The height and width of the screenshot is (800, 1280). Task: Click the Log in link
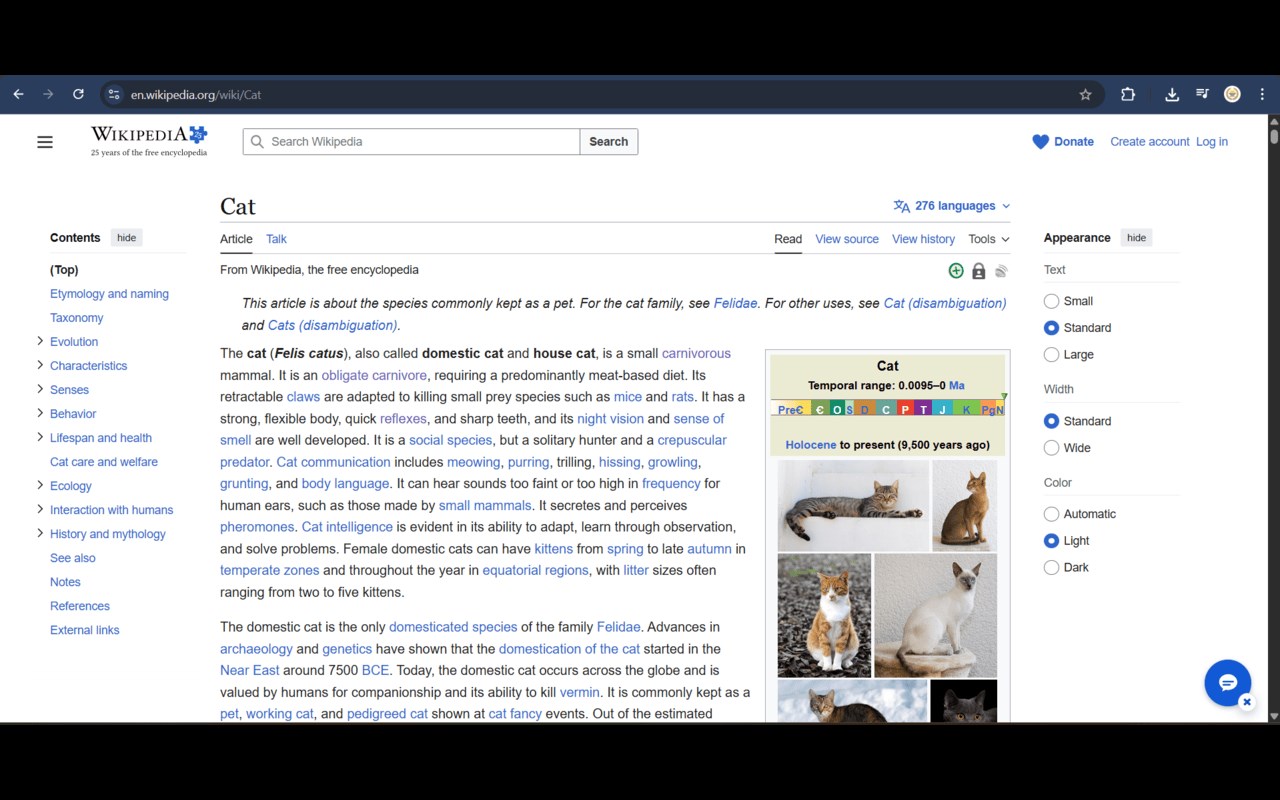1212,142
